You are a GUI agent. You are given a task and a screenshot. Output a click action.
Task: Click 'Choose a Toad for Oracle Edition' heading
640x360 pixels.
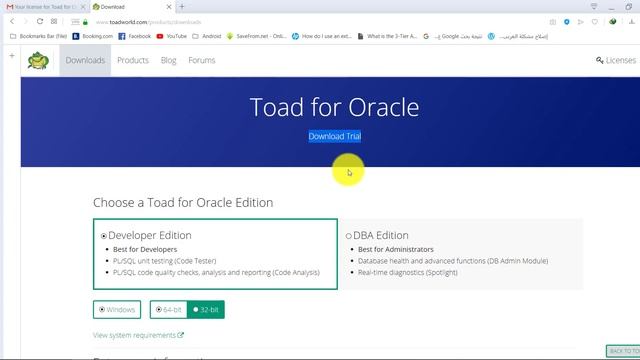coord(183,202)
